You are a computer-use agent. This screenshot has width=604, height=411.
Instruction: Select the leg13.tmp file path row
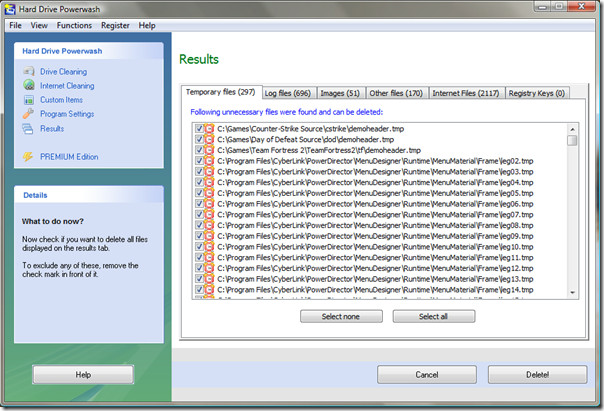375,279
